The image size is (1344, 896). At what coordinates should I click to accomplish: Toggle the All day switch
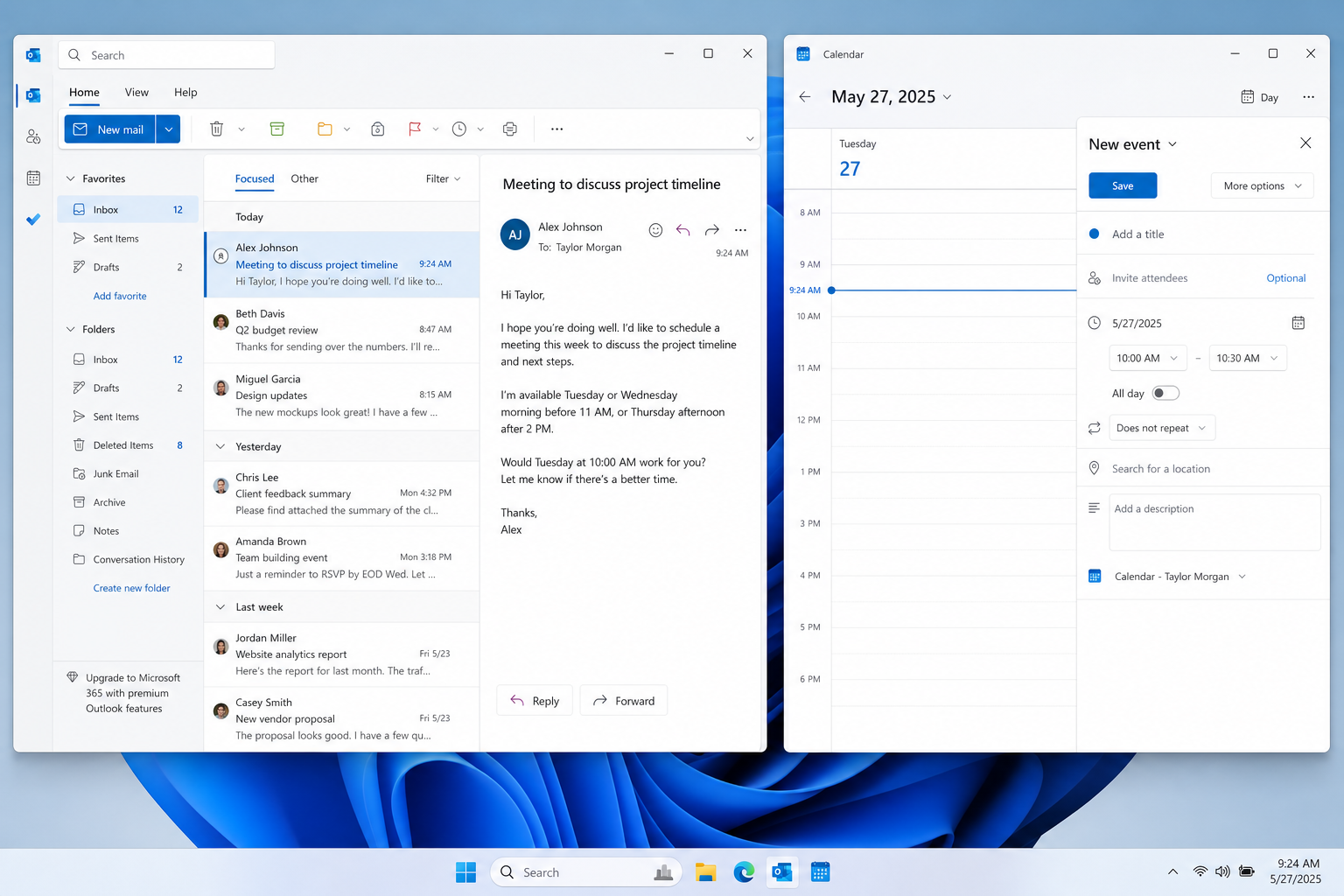tap(1165, 393)
